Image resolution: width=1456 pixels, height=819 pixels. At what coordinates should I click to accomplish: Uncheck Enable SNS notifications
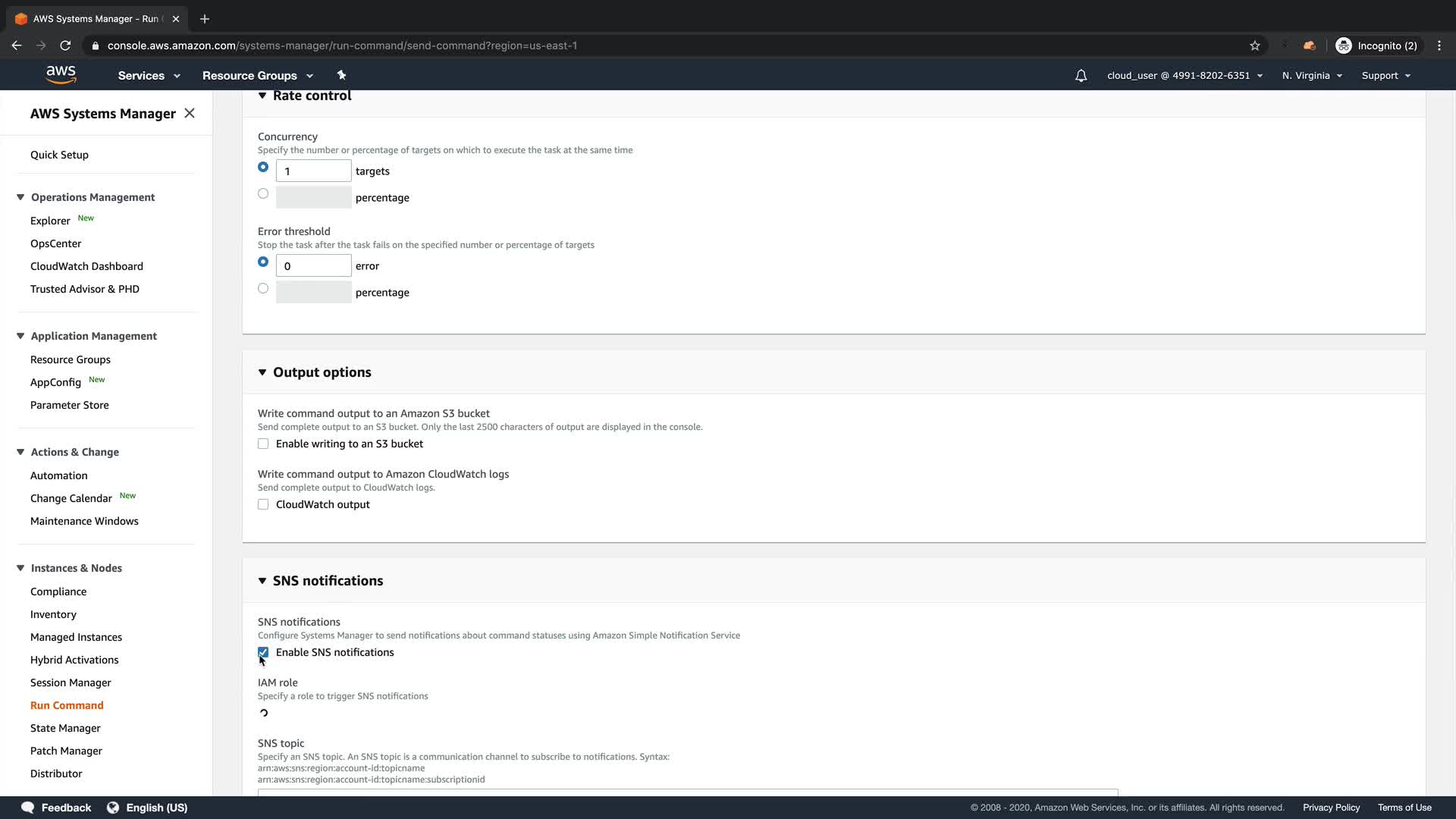pyautogui.click(x=263, y=652)
